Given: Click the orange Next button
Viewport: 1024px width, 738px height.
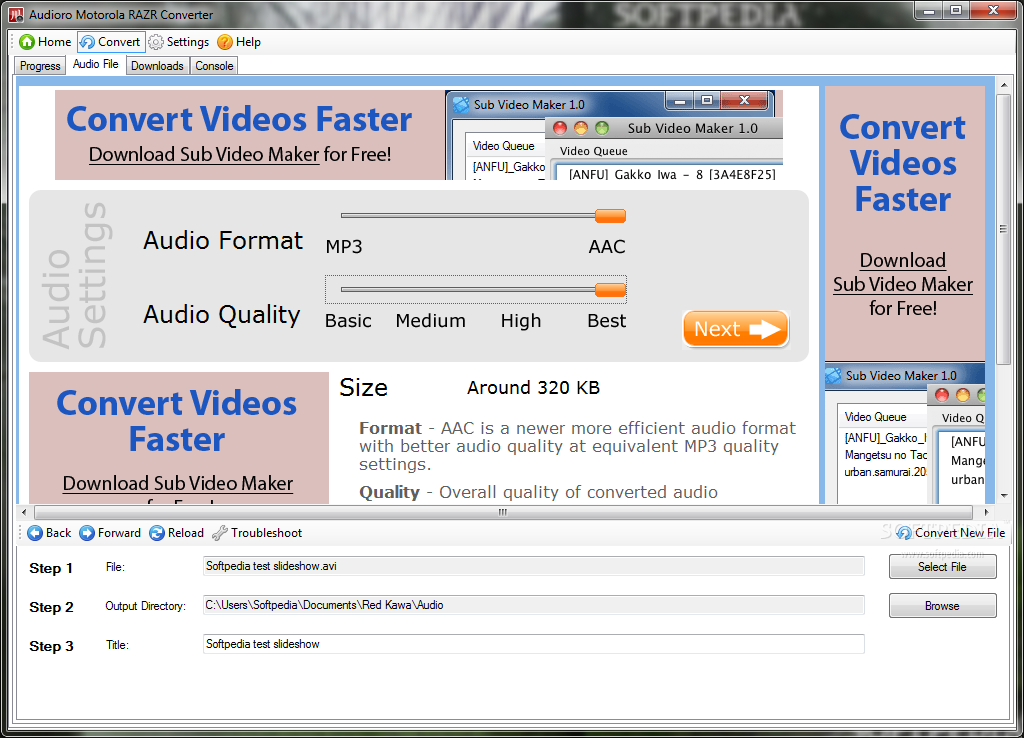Looking at the screenshot, I should pyautogui.click(x=735, y=329).
